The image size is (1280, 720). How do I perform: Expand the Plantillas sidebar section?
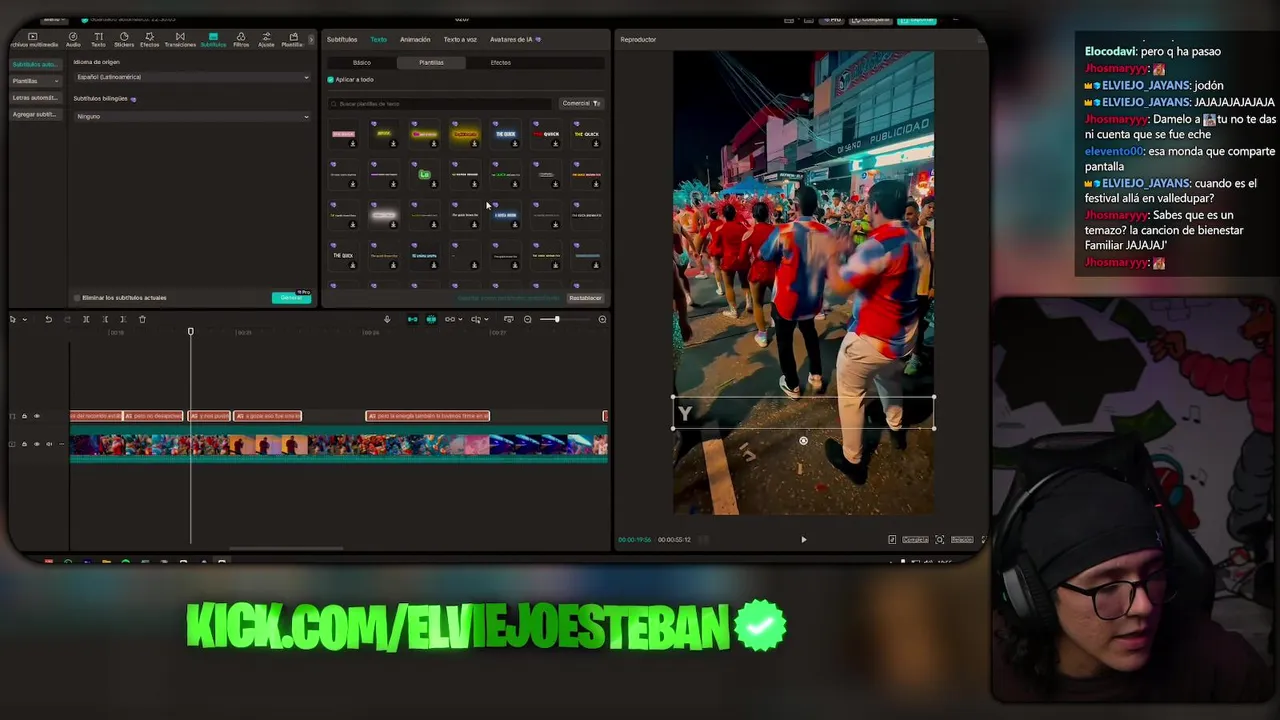[x=36, y=81]
